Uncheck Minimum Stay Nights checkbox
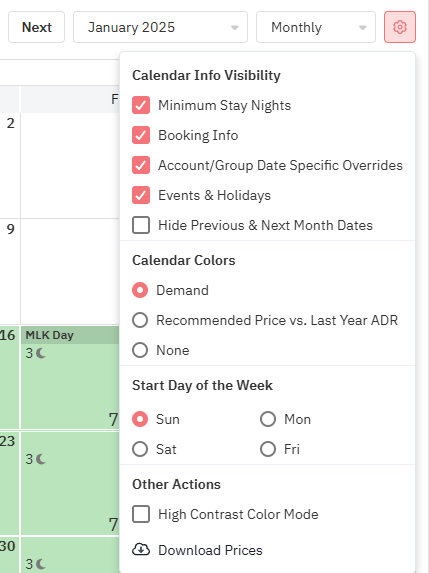This screenshot has height=573, width=429. (141, 105)
